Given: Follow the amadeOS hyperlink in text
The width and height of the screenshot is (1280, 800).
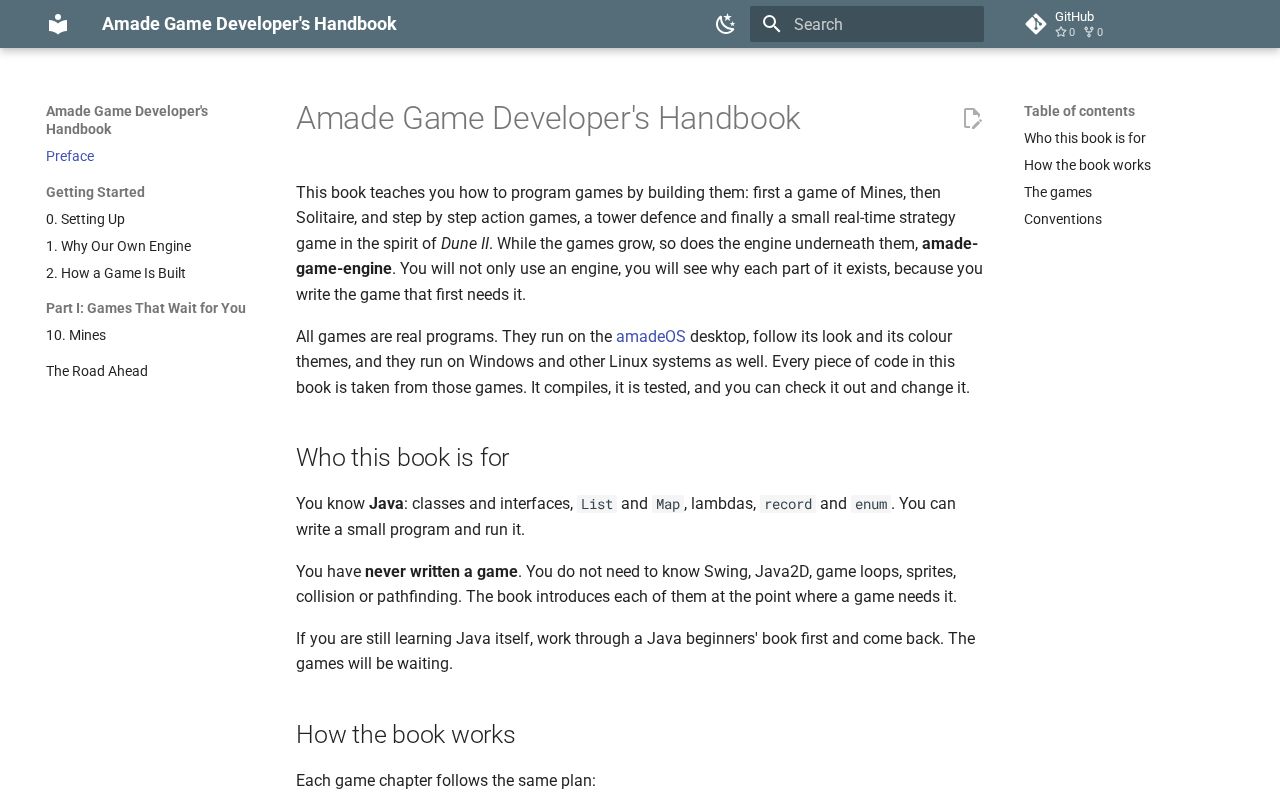Looking at the screenshot, I should (x=651, y=336).
